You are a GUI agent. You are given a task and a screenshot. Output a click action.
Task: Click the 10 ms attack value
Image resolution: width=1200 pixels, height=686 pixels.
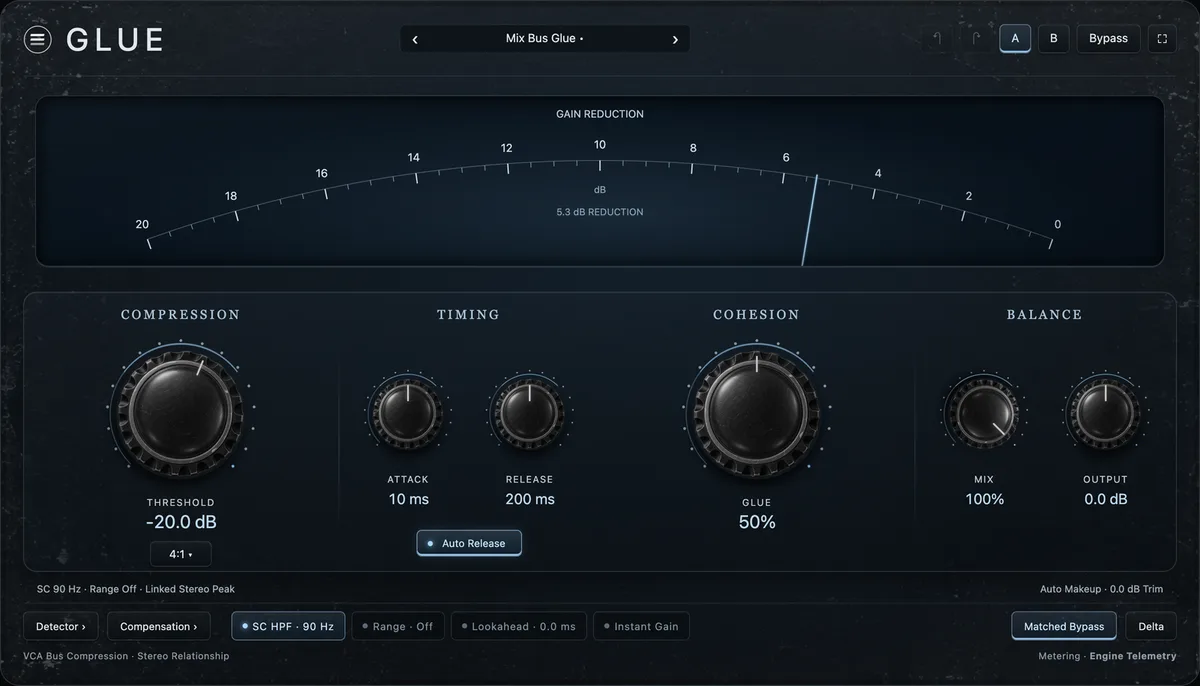tap(408, 499)
